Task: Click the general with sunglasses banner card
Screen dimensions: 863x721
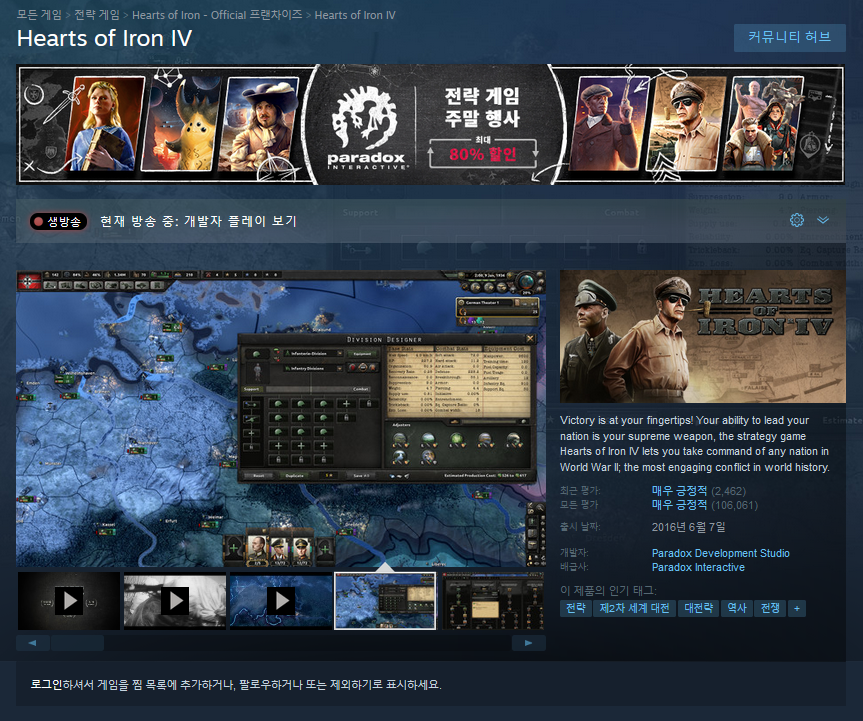Action: [x=685, y=123]
